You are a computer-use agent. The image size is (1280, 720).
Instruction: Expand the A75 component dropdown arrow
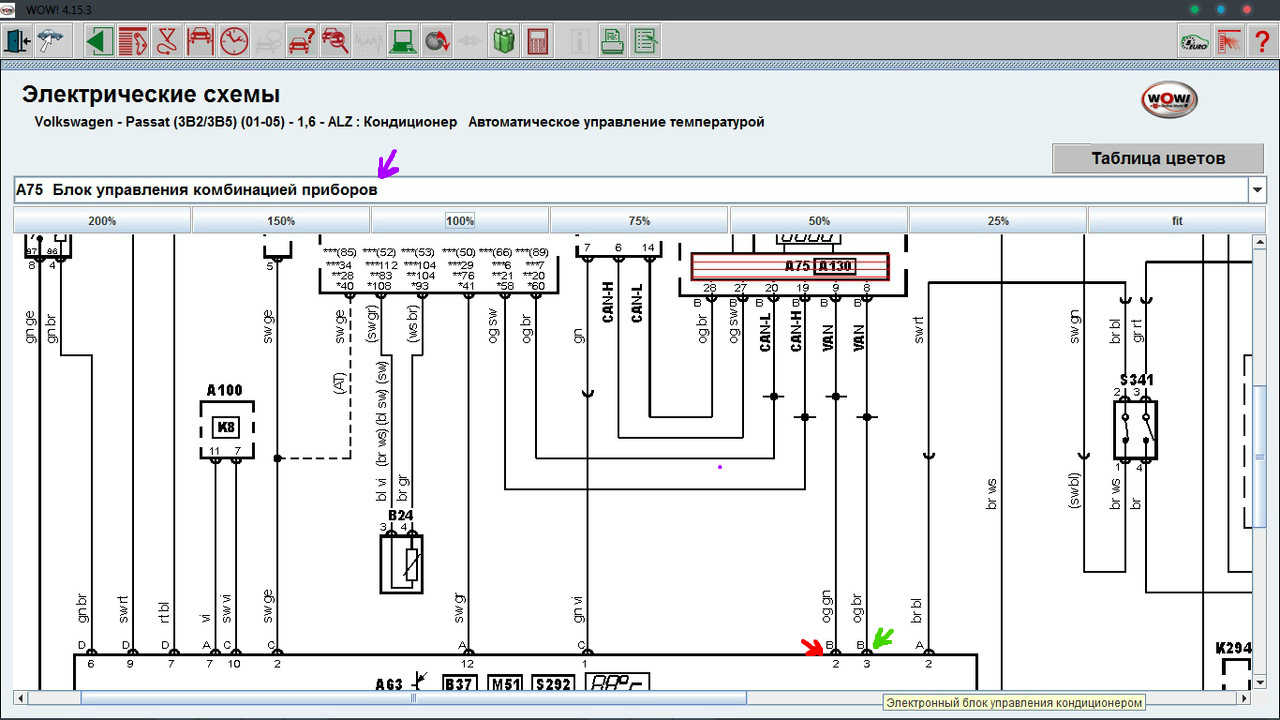point(1256,189)
